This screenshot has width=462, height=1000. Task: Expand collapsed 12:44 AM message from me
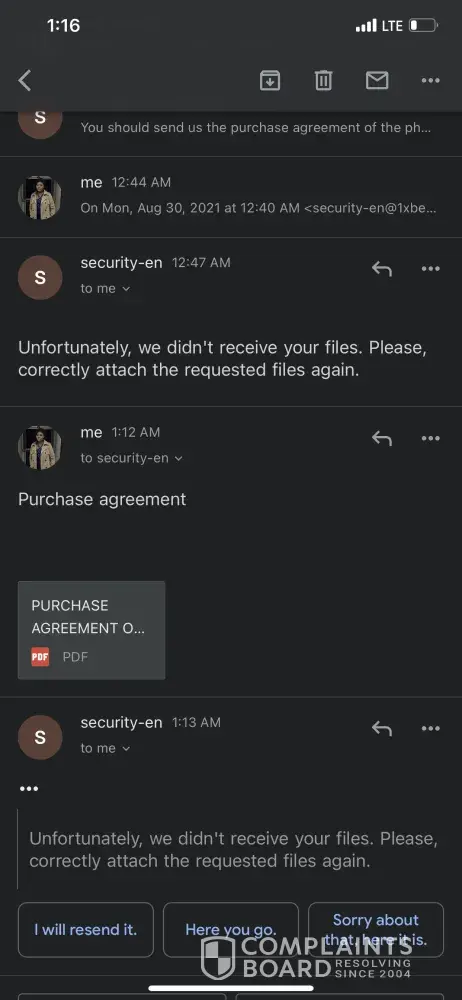[x=231, y=197]
